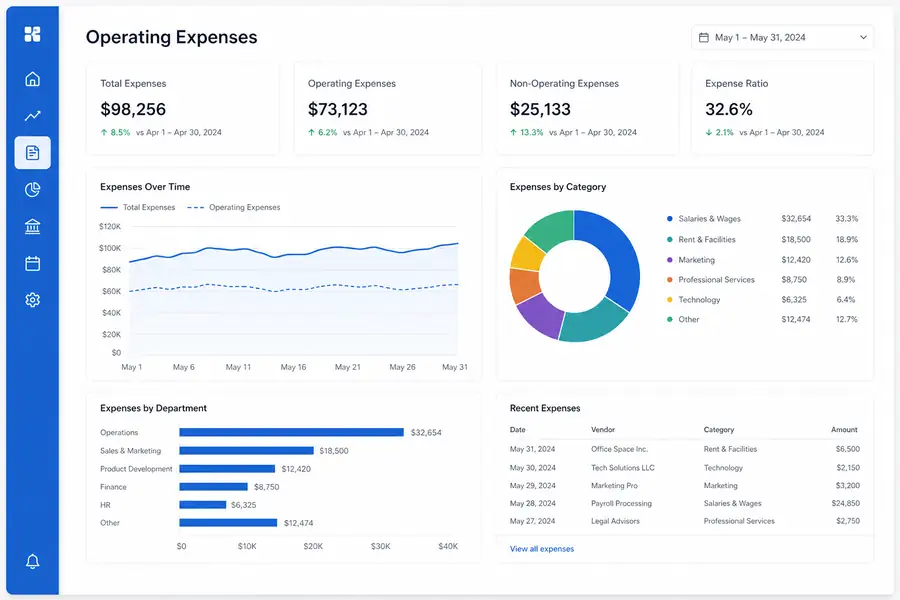Select the Tech Solutions LLC vendor row
Image resolution: width=900 pixels, height=600 pixels.
pos(685,467)
